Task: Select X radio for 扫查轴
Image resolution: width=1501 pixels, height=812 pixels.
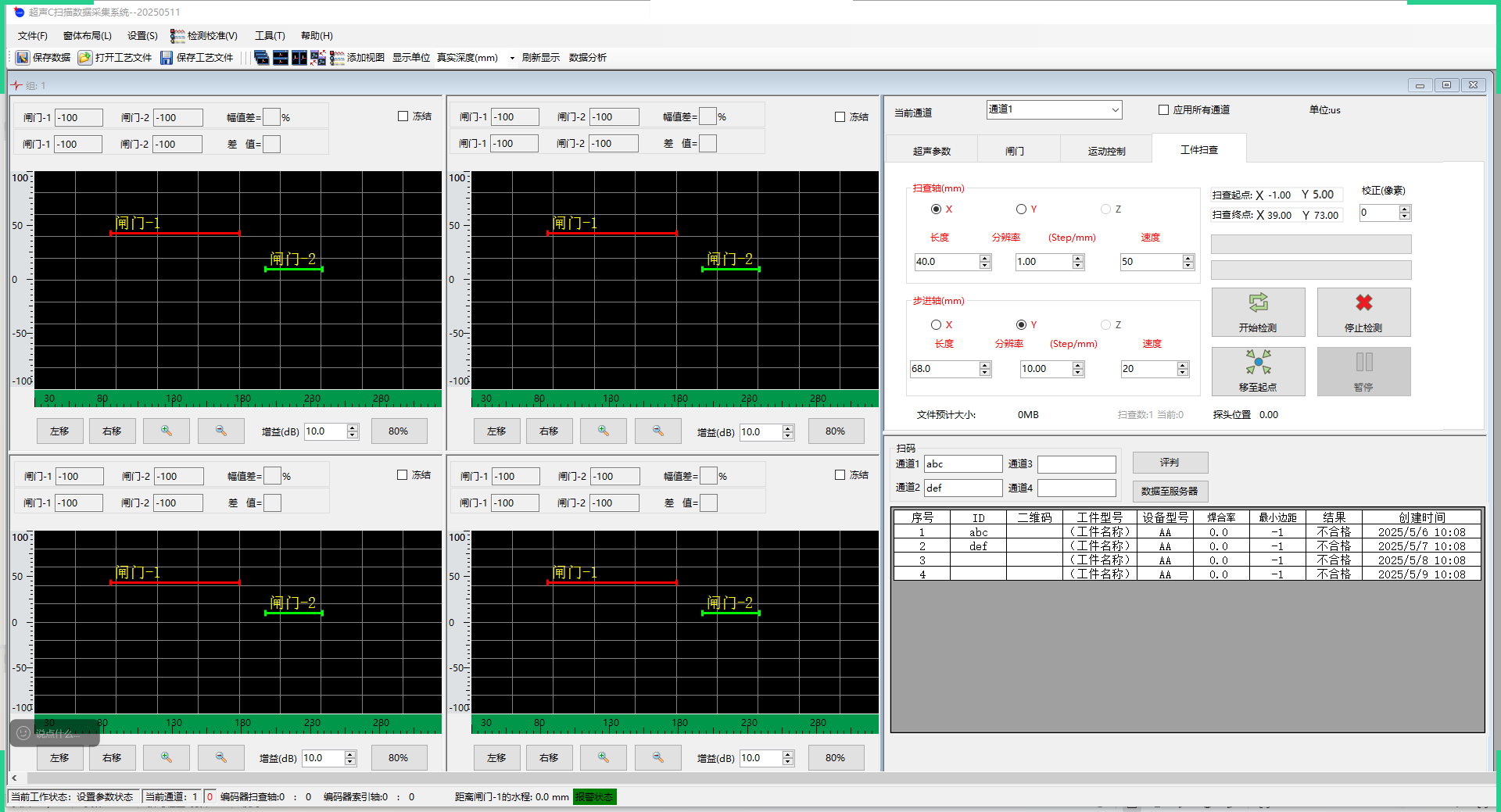Action: (936, 209)
